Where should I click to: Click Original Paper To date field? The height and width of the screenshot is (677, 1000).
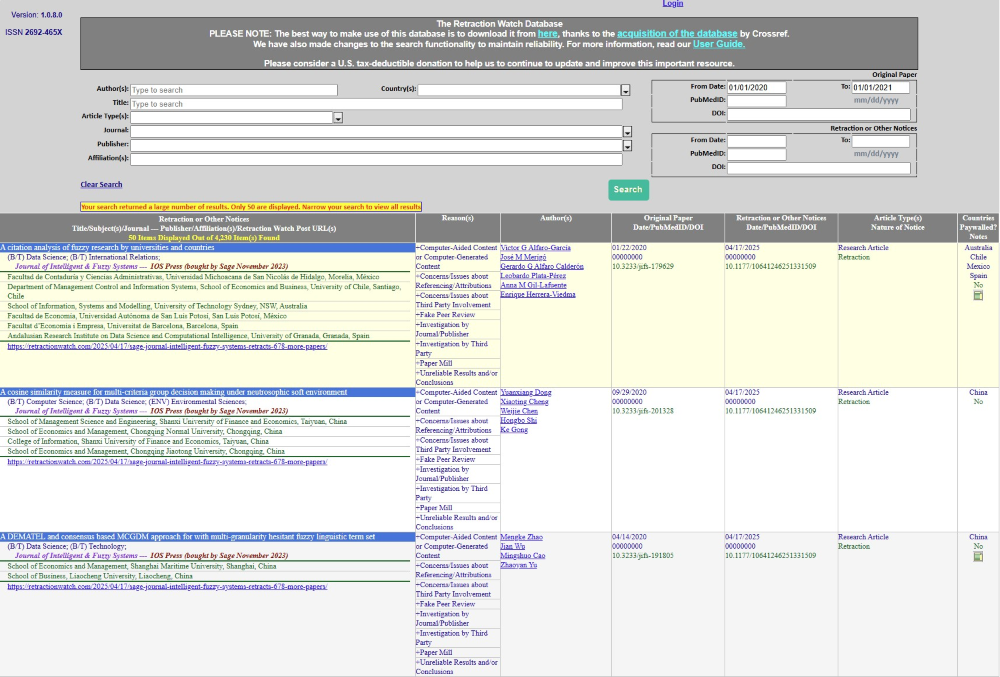click(881, 87)
